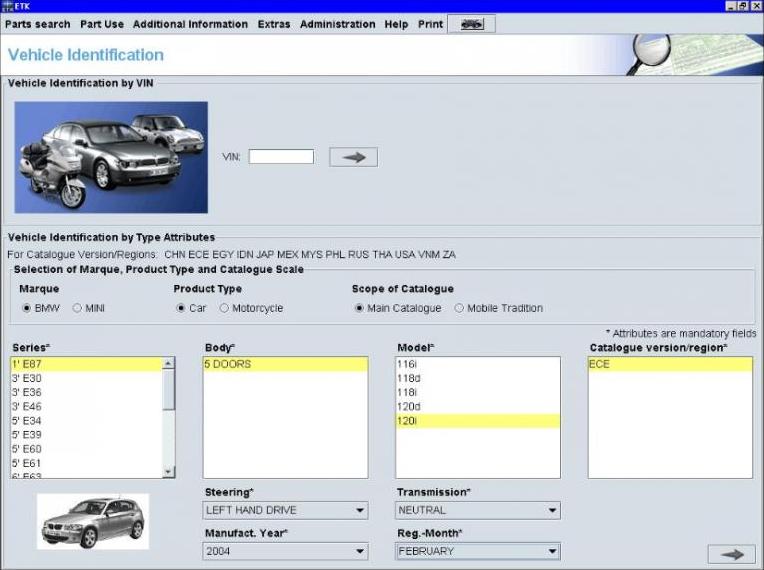This screenshot has width=764, height=570.
Task: Select model 120i
Action: coord(478,421)
